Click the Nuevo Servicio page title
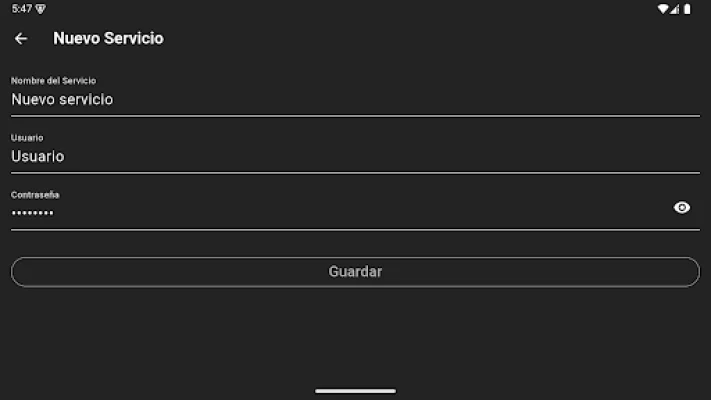 (x=108, y=39)
